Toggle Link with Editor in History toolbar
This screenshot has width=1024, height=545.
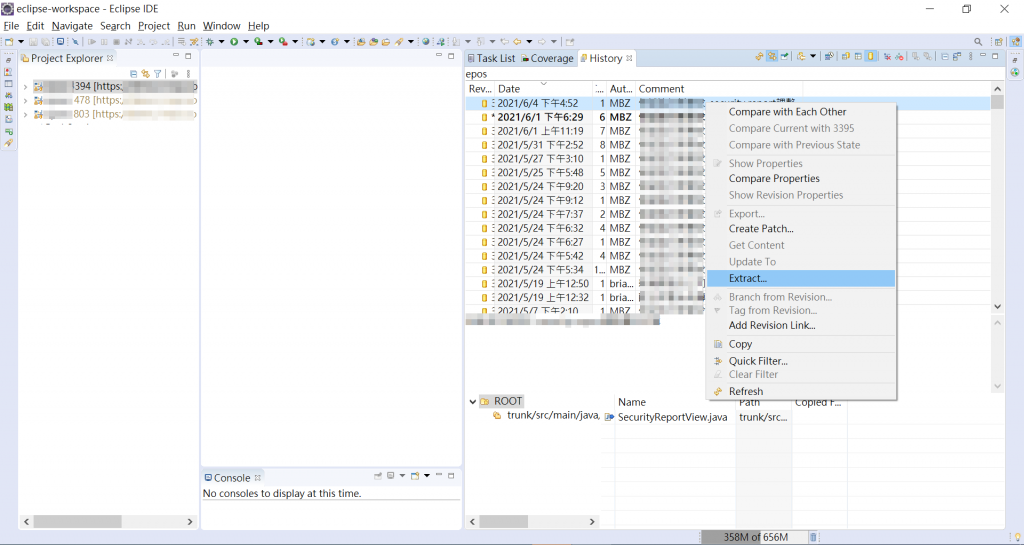772,57
